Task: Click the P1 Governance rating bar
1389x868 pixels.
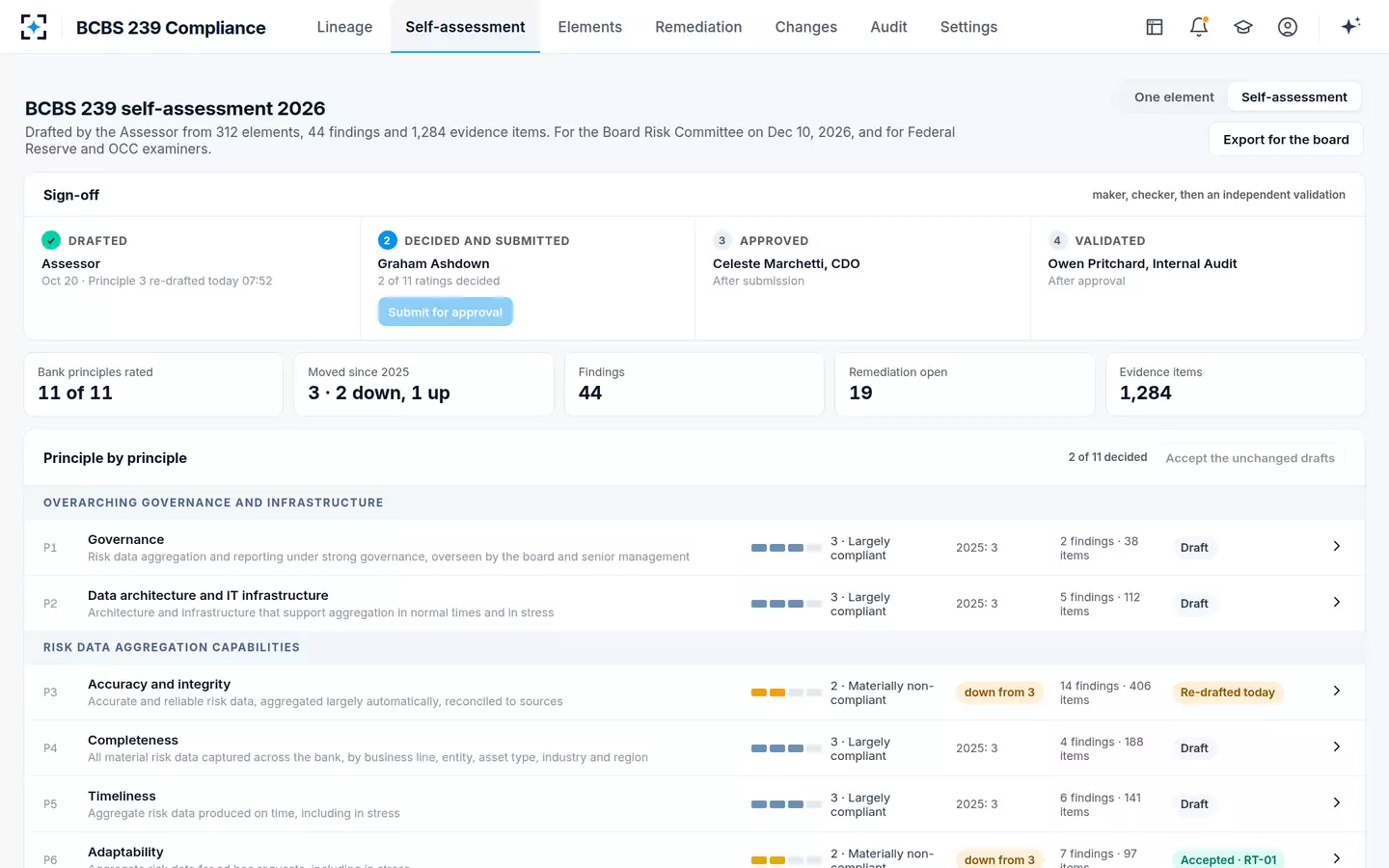Action: pos(786,548)
